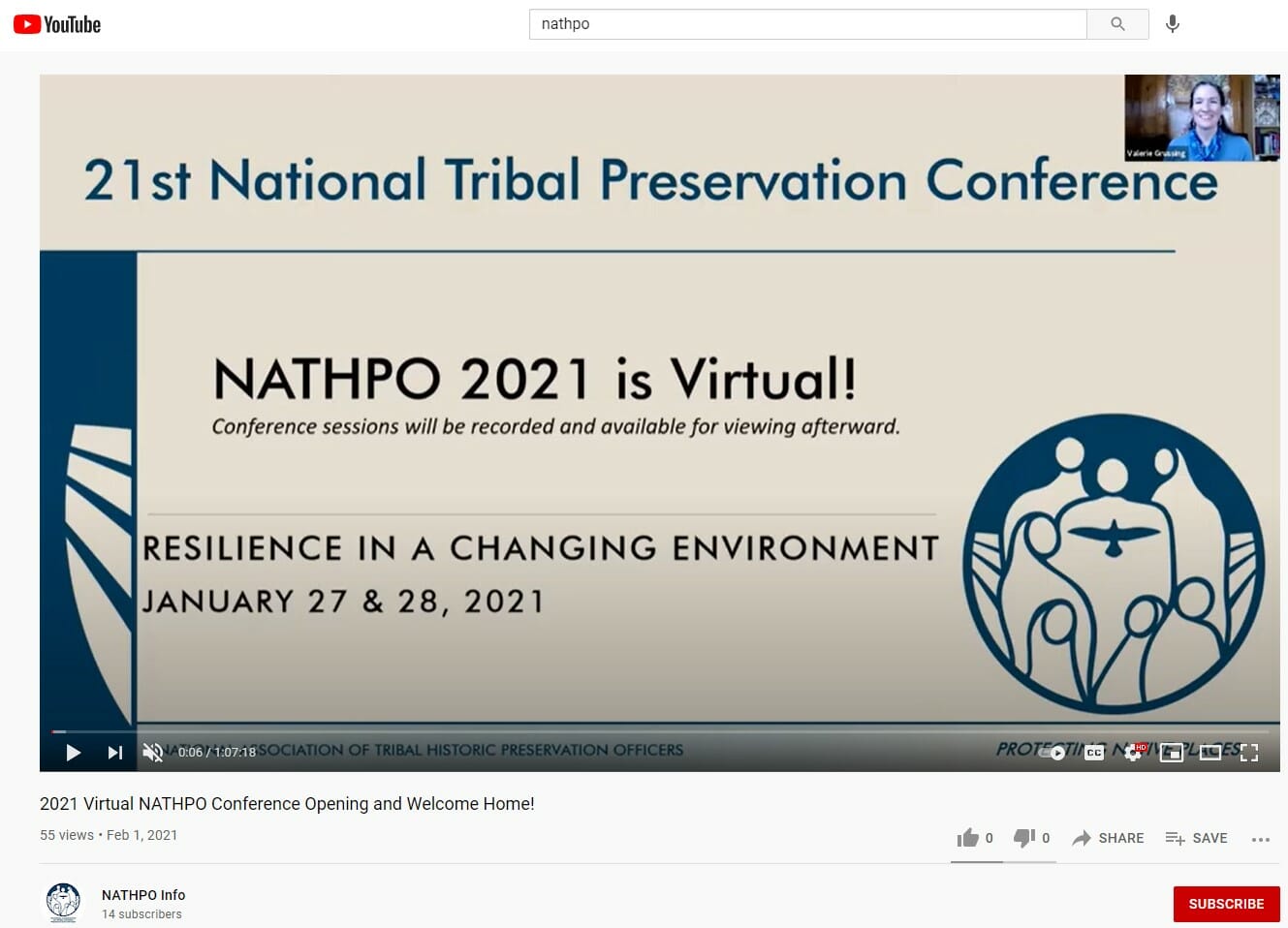This screenshot has height=928, width=1288.
Task: Toggle theater mode
Action: point(1210,753)
